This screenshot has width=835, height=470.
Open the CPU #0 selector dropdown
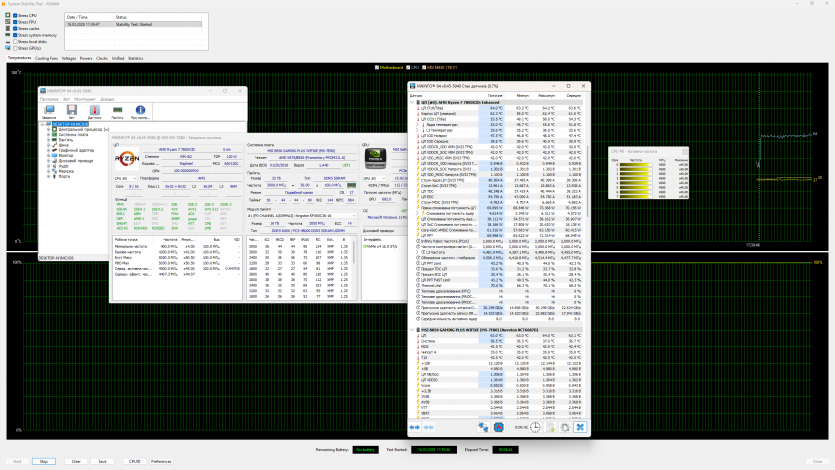click(x=123, y=177)
